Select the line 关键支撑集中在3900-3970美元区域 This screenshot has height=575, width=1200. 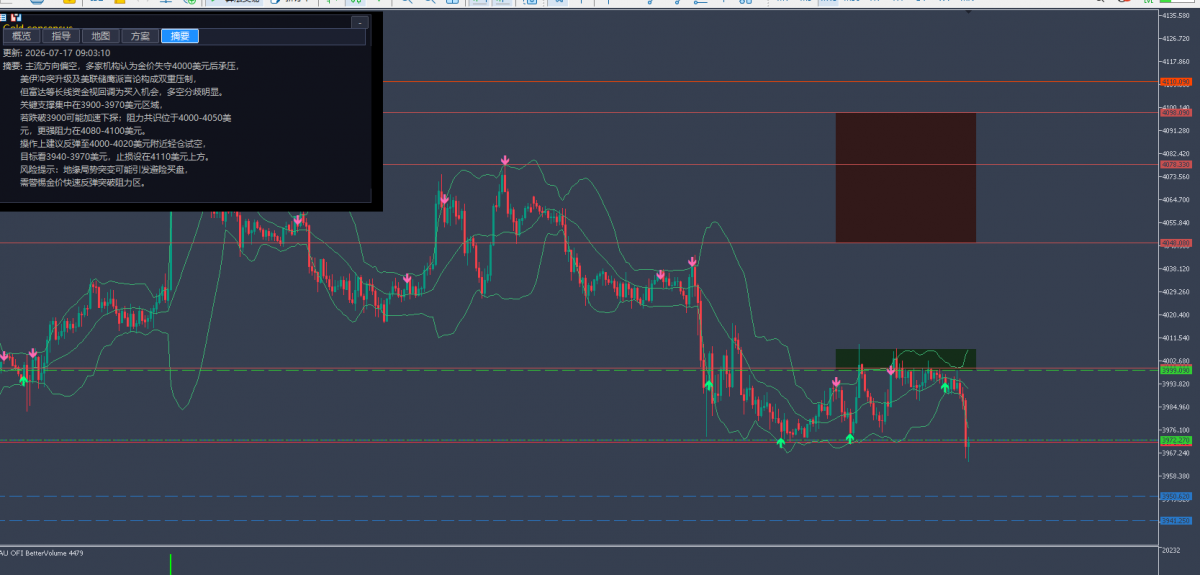point(90,105)
